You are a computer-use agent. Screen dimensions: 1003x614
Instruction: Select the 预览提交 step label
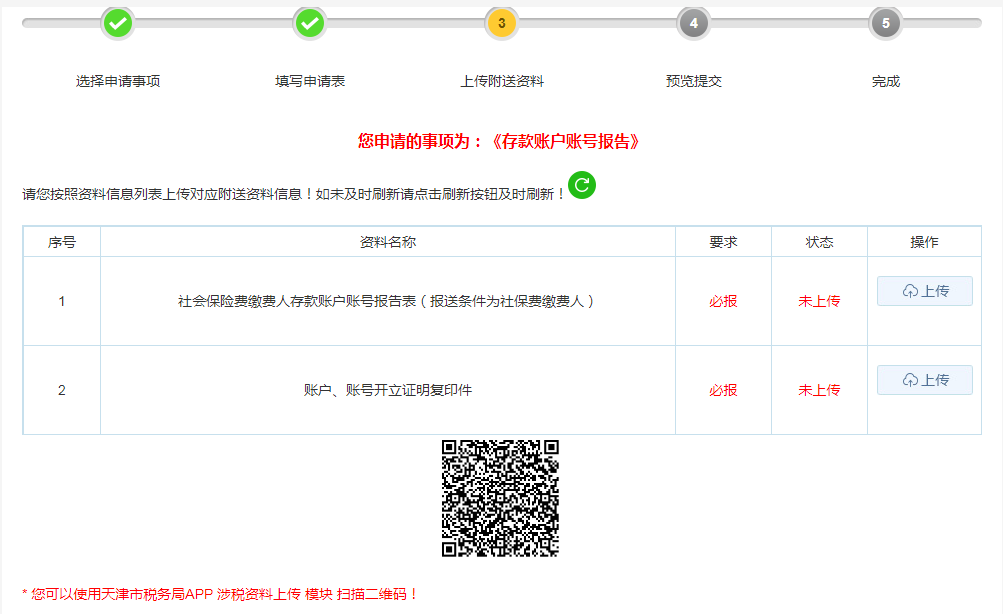click(693, 81)
